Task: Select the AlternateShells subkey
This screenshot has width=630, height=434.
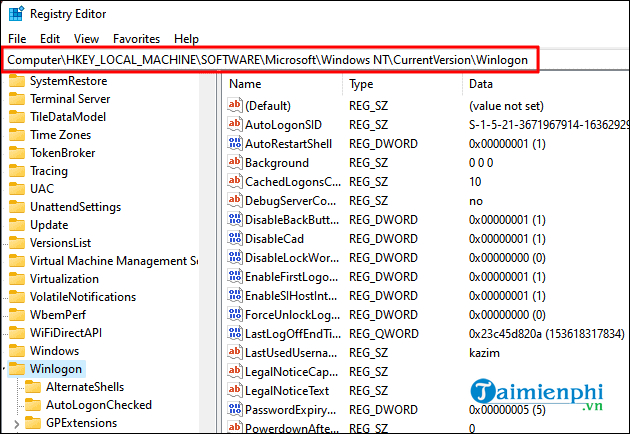Action: point(85,387)
